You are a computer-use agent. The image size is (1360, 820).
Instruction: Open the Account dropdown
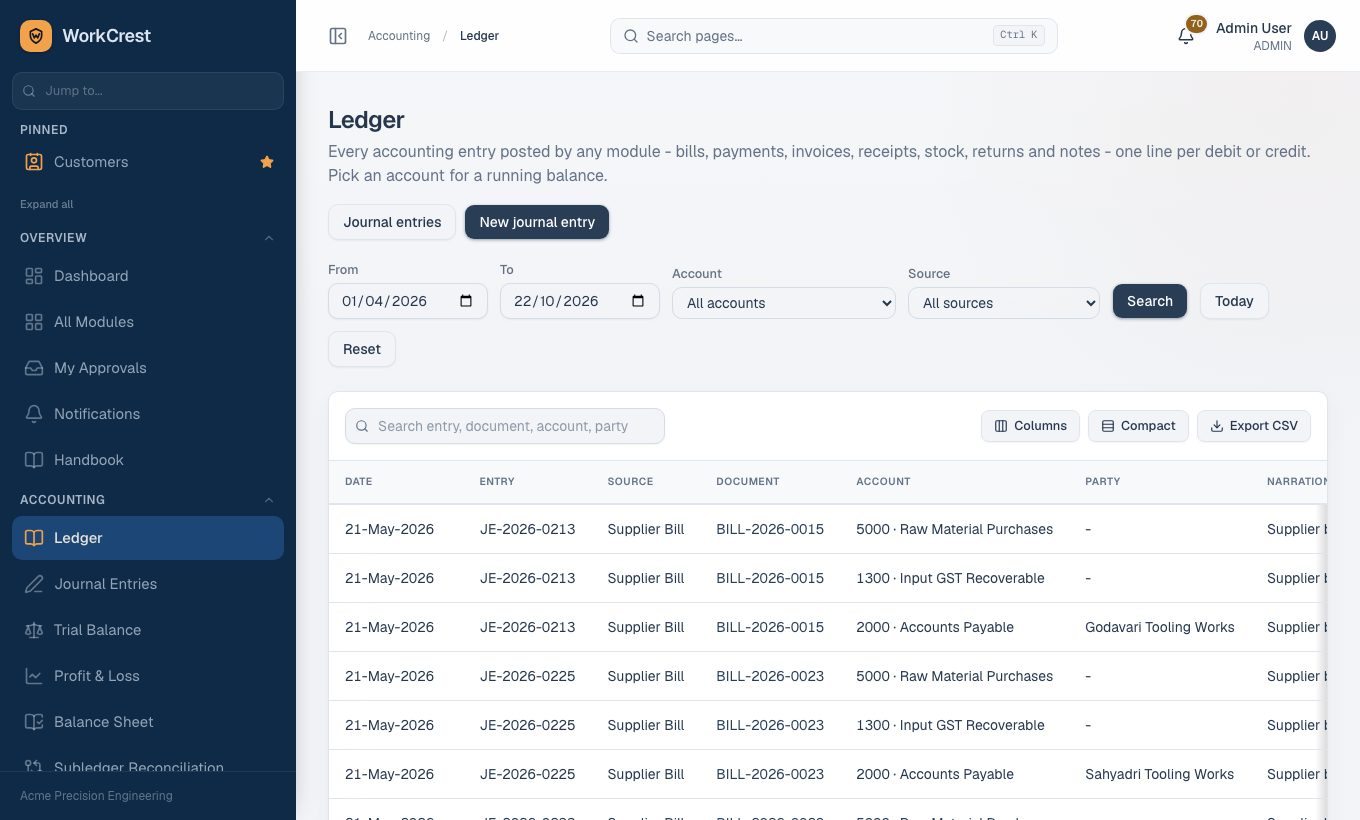(x=784, y=303)
